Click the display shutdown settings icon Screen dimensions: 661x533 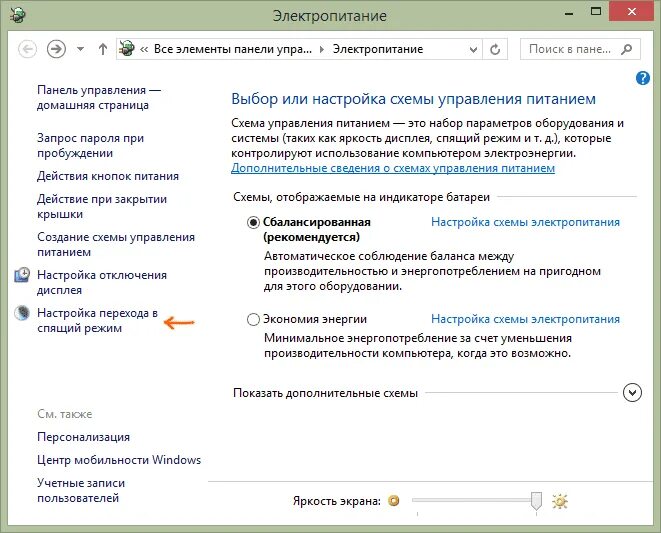(x=22, y=275)
